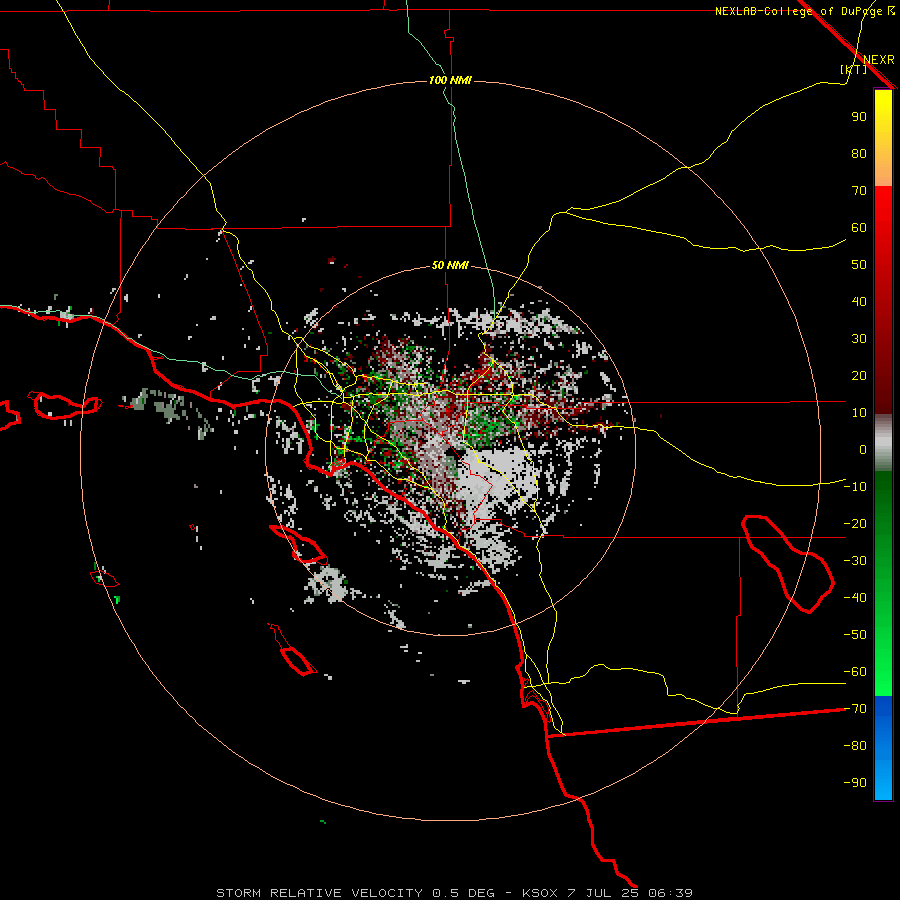
Task: Click the "NEXR" label near the top right
Action: point(879,60)
